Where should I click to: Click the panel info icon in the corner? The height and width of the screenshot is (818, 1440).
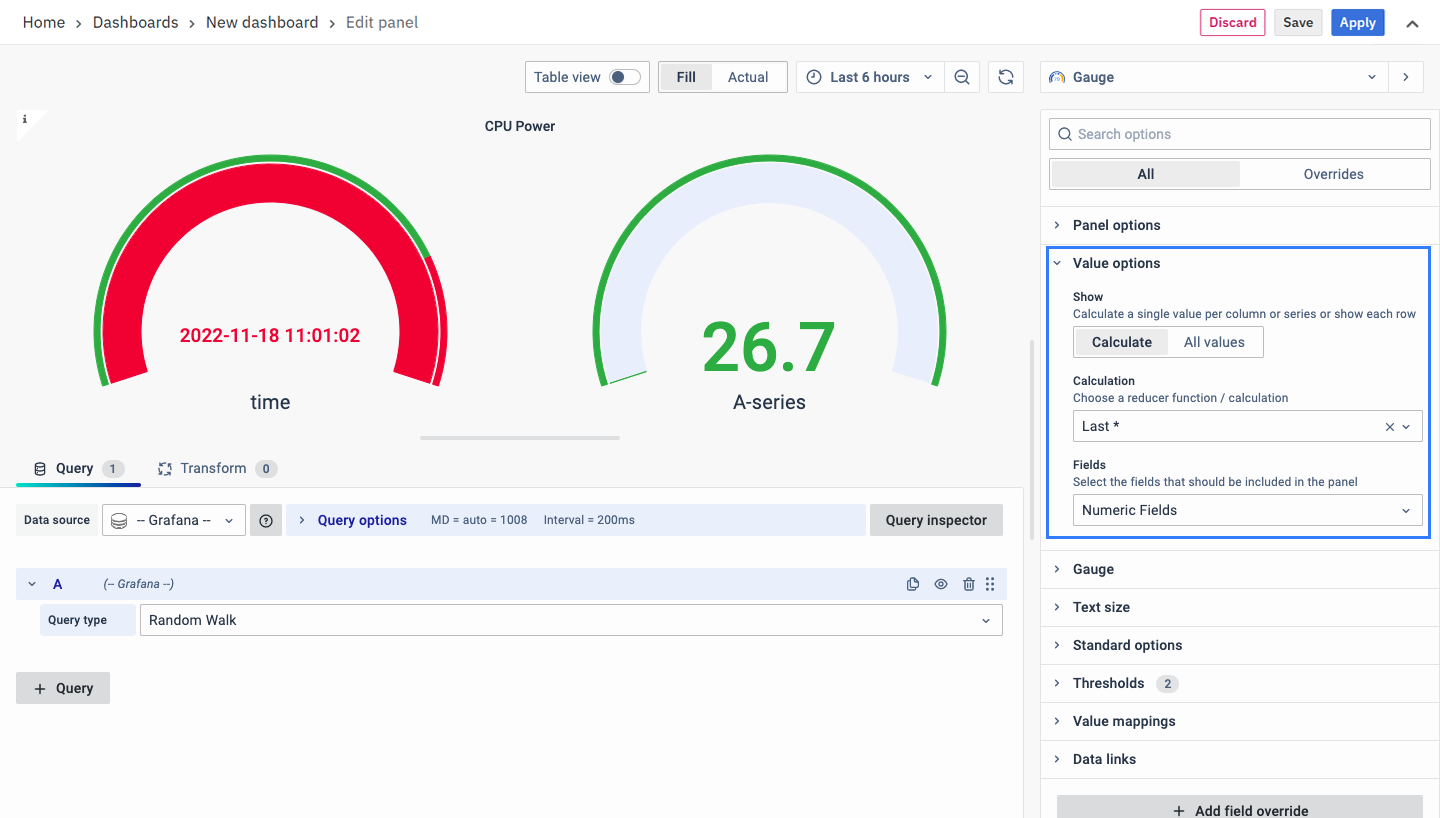[x=25, y=119]
